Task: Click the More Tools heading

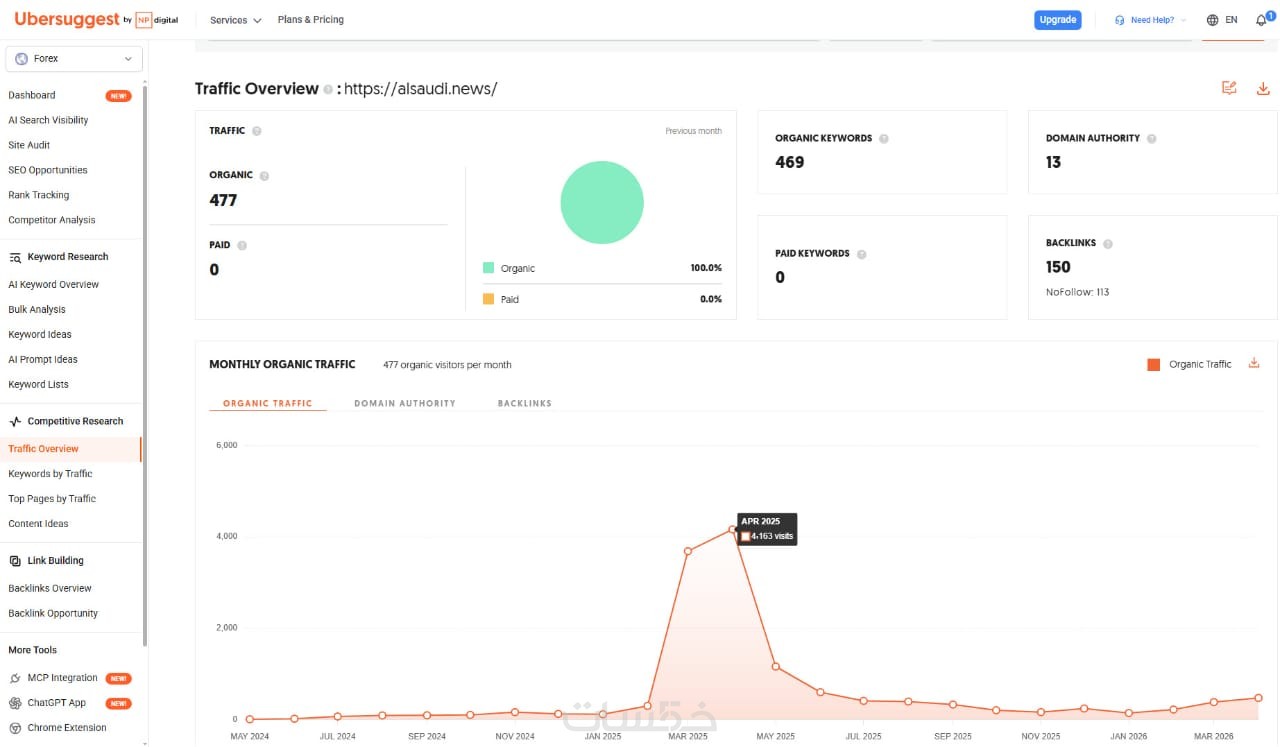Action: [33, 651]
